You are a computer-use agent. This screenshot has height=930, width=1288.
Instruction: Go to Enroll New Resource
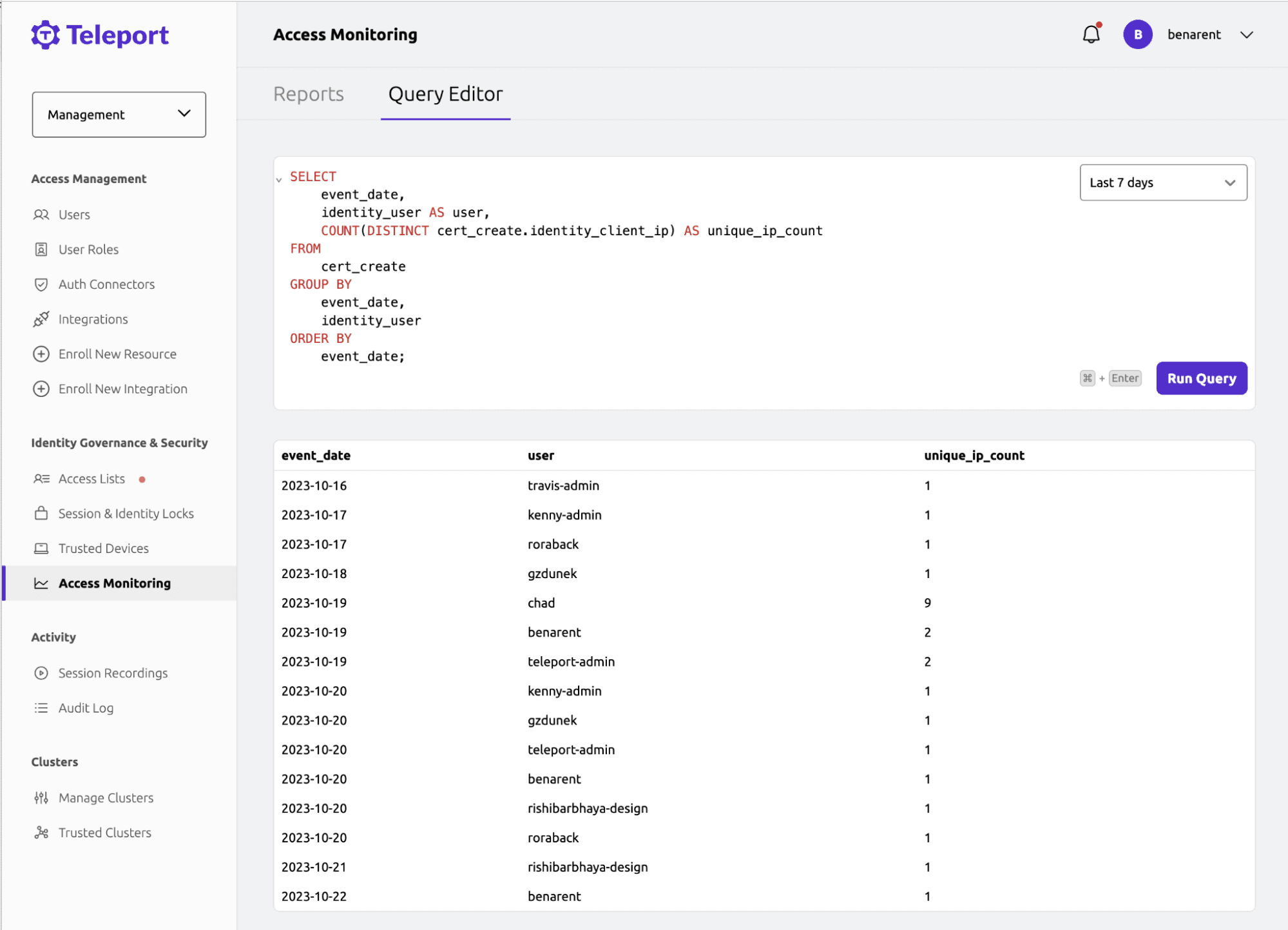117,354
